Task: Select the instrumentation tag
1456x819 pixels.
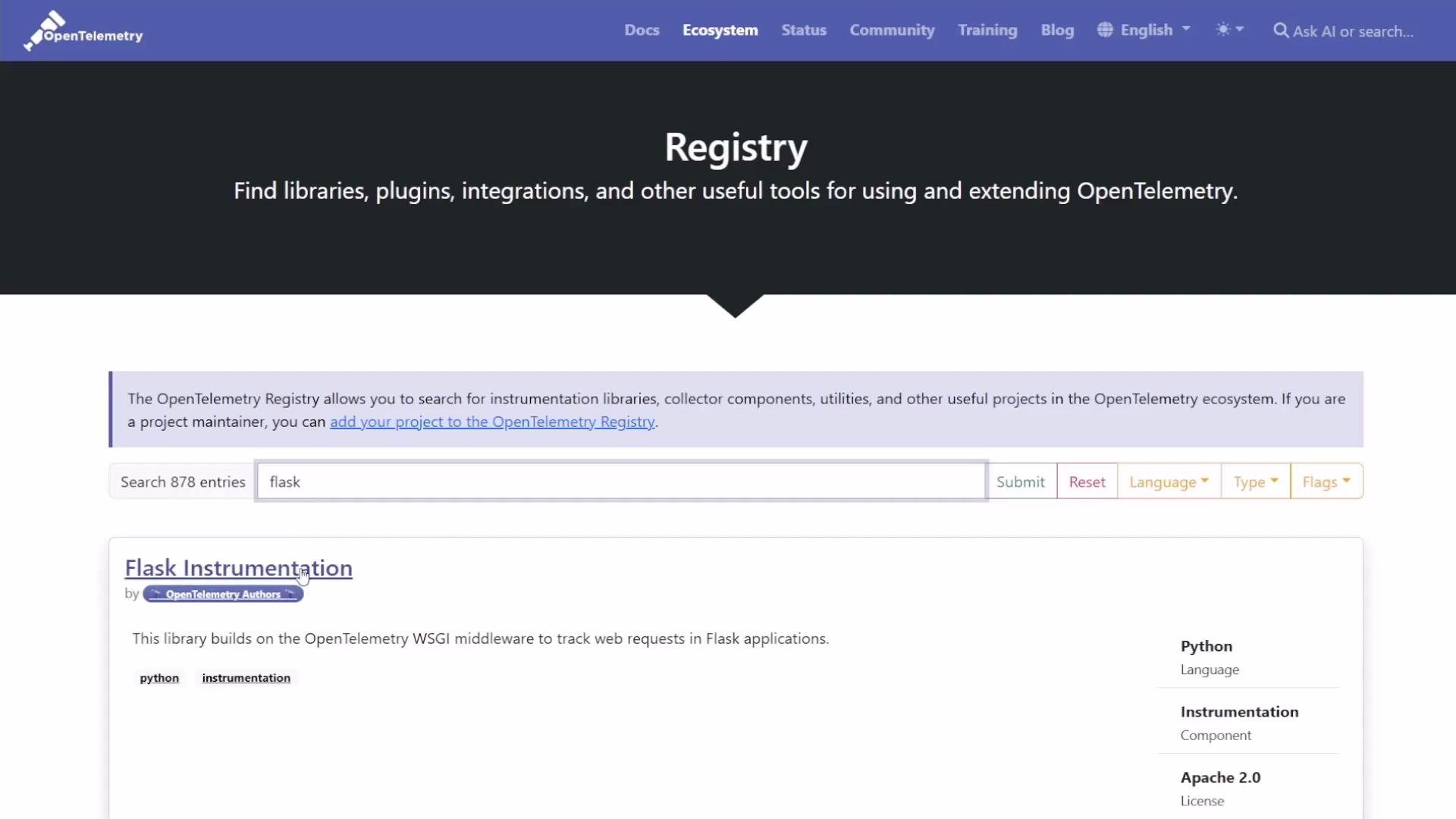Action: 246,678
